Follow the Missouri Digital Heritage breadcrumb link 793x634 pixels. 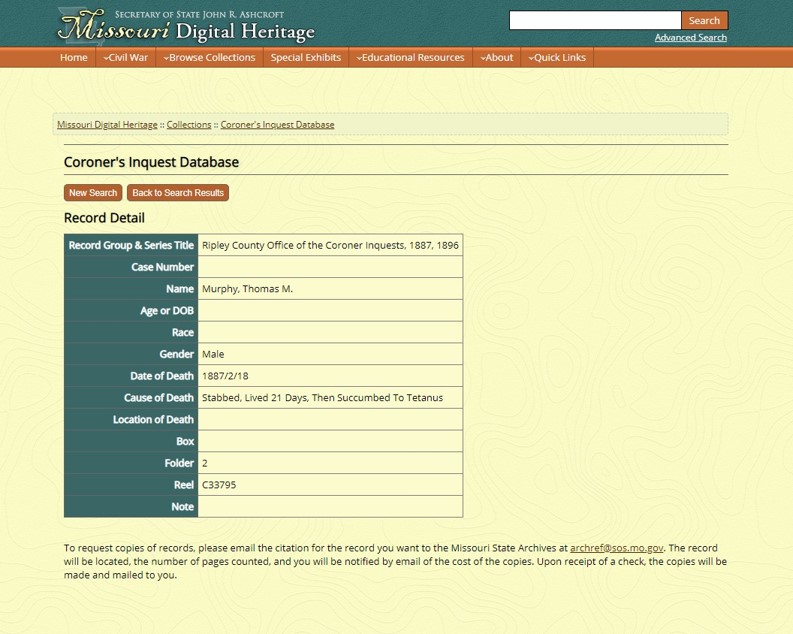pos(107,124)
